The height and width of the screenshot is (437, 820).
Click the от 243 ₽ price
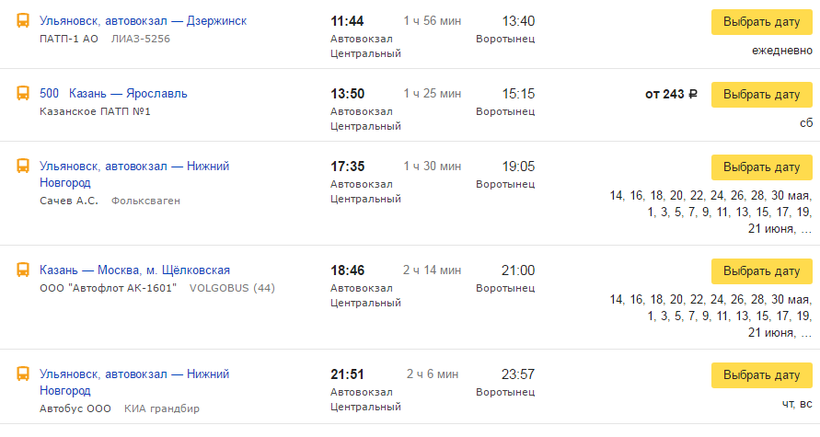click(671, 95)
